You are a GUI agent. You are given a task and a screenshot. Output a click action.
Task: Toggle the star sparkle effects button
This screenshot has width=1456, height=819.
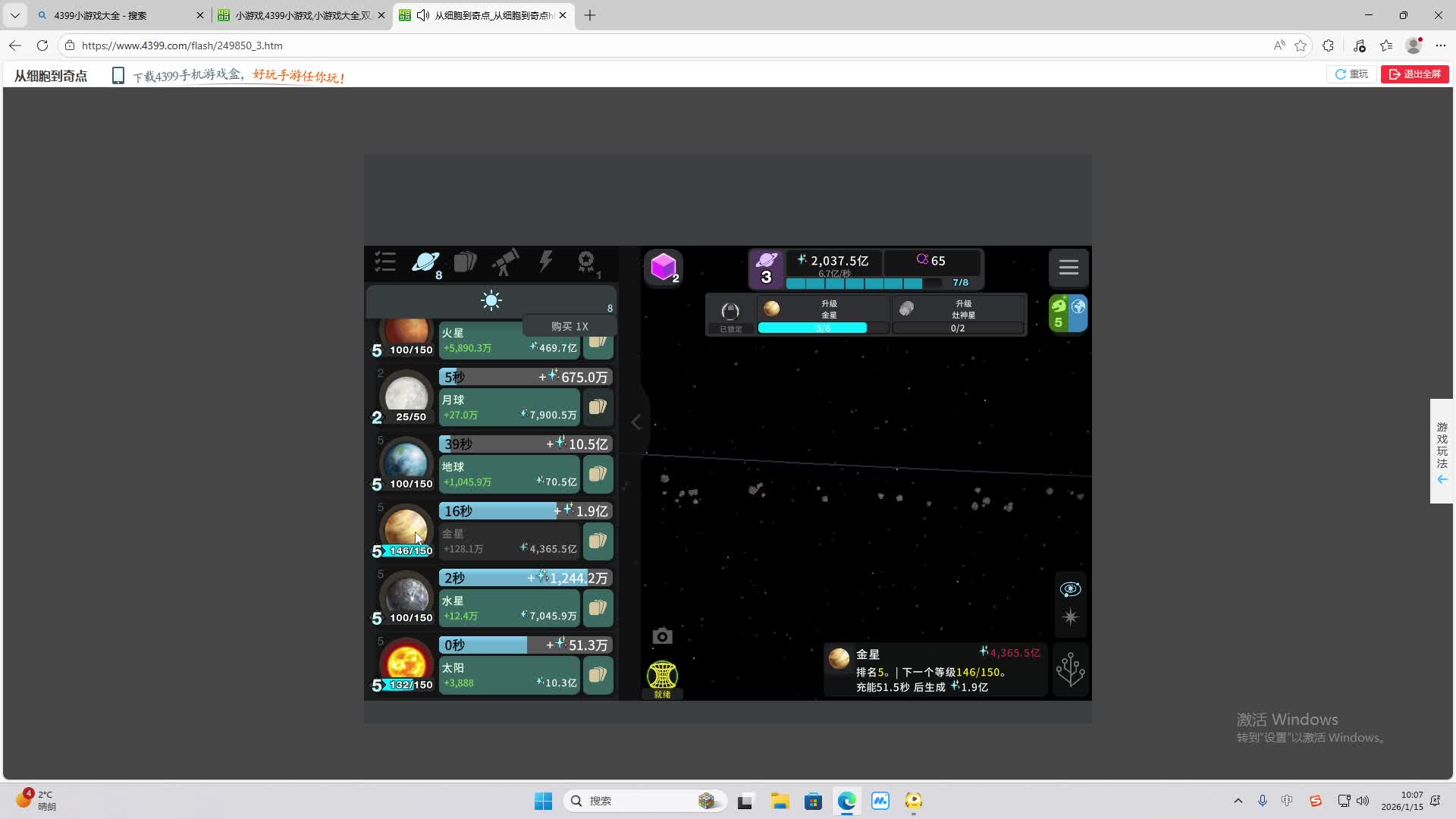coord(1070,617)
